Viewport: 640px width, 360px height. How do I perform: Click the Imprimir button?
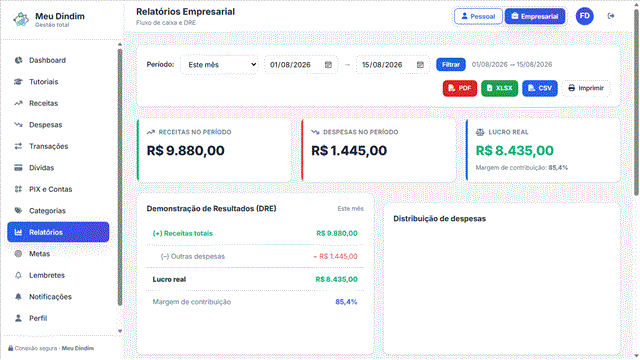click(586, 88)
